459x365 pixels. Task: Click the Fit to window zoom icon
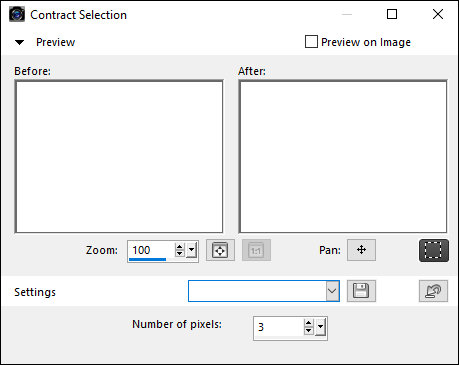220,250
